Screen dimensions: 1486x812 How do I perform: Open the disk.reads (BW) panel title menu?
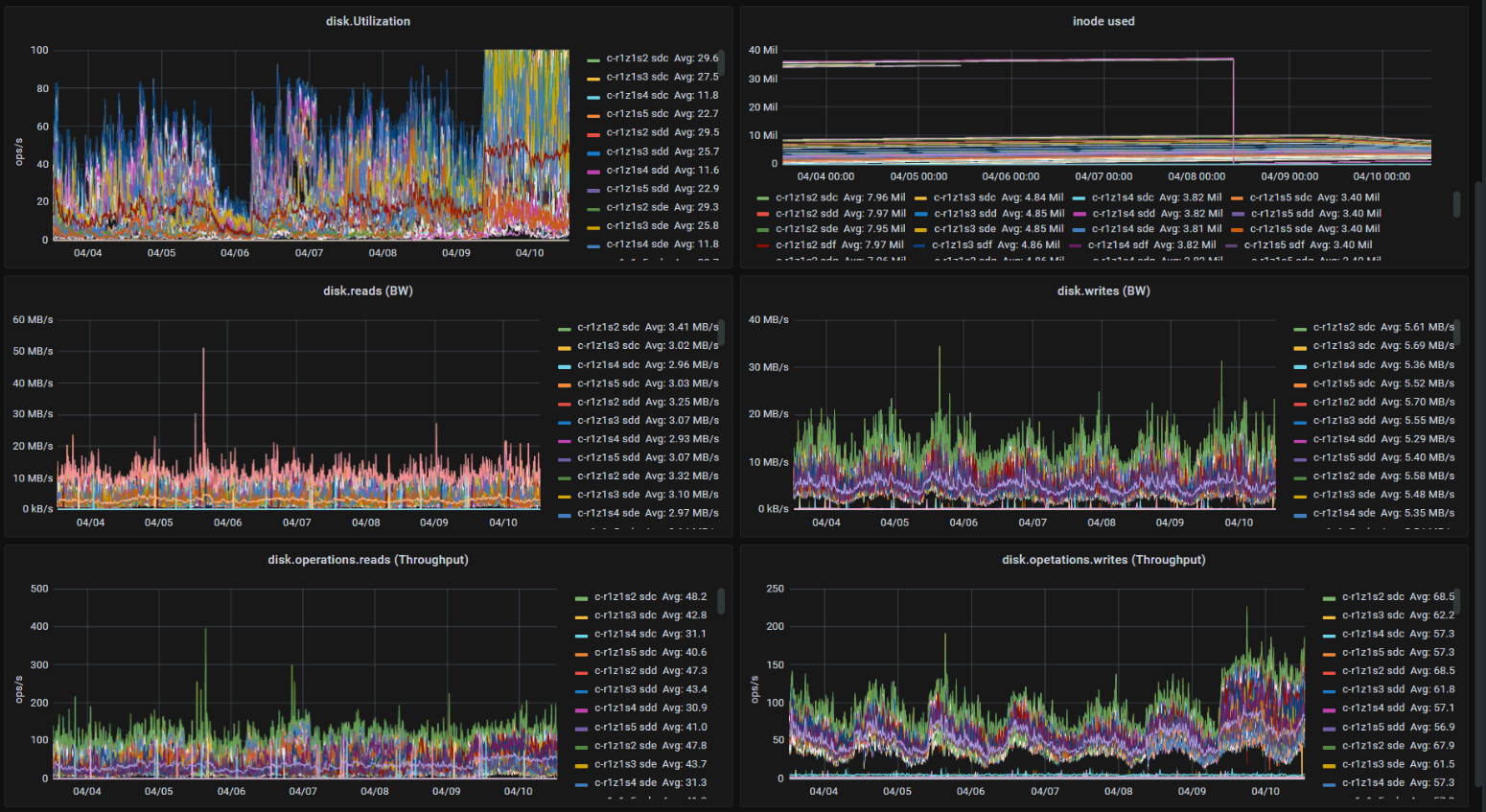point(367,290)
